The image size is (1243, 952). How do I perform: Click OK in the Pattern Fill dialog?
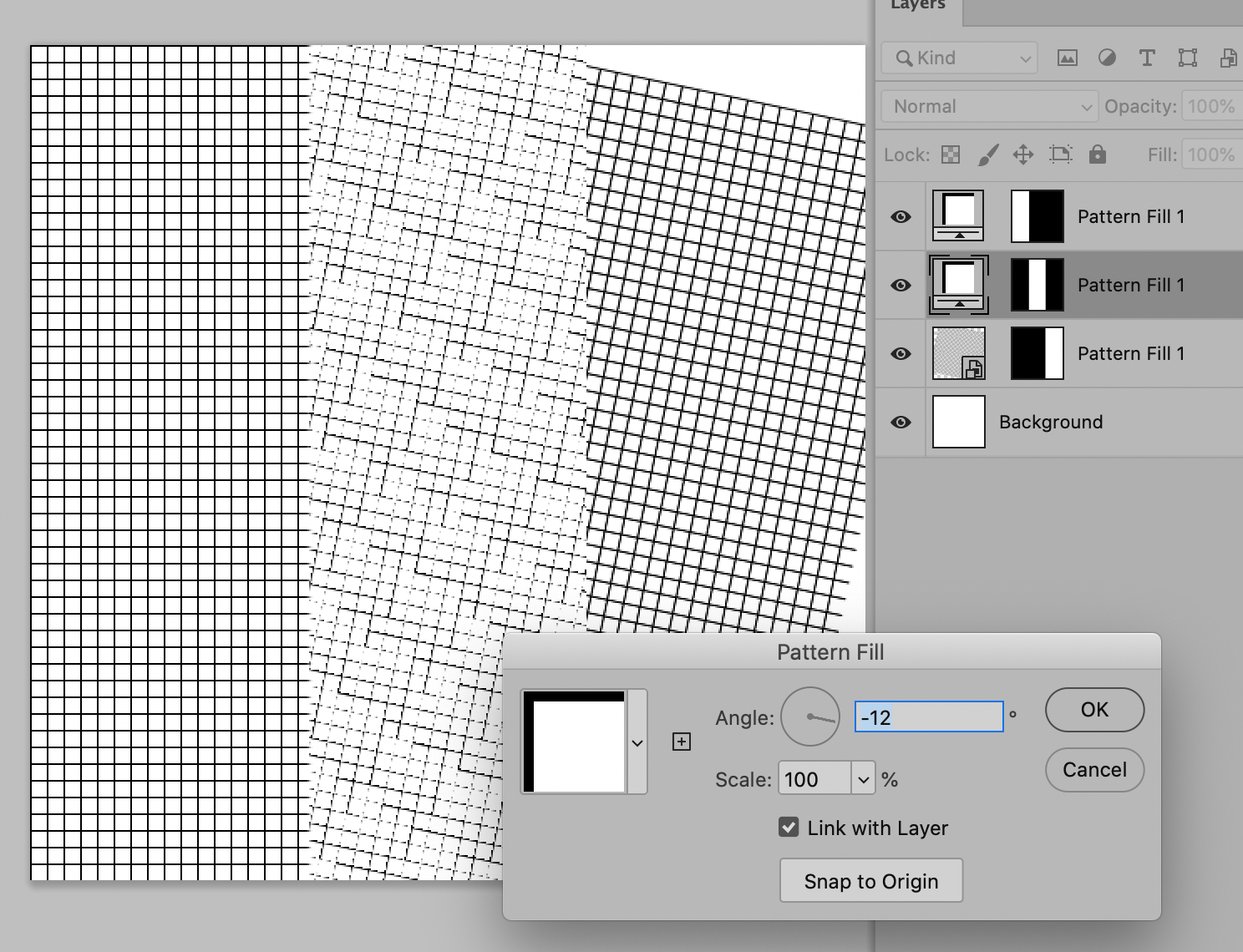(1094, 710)
